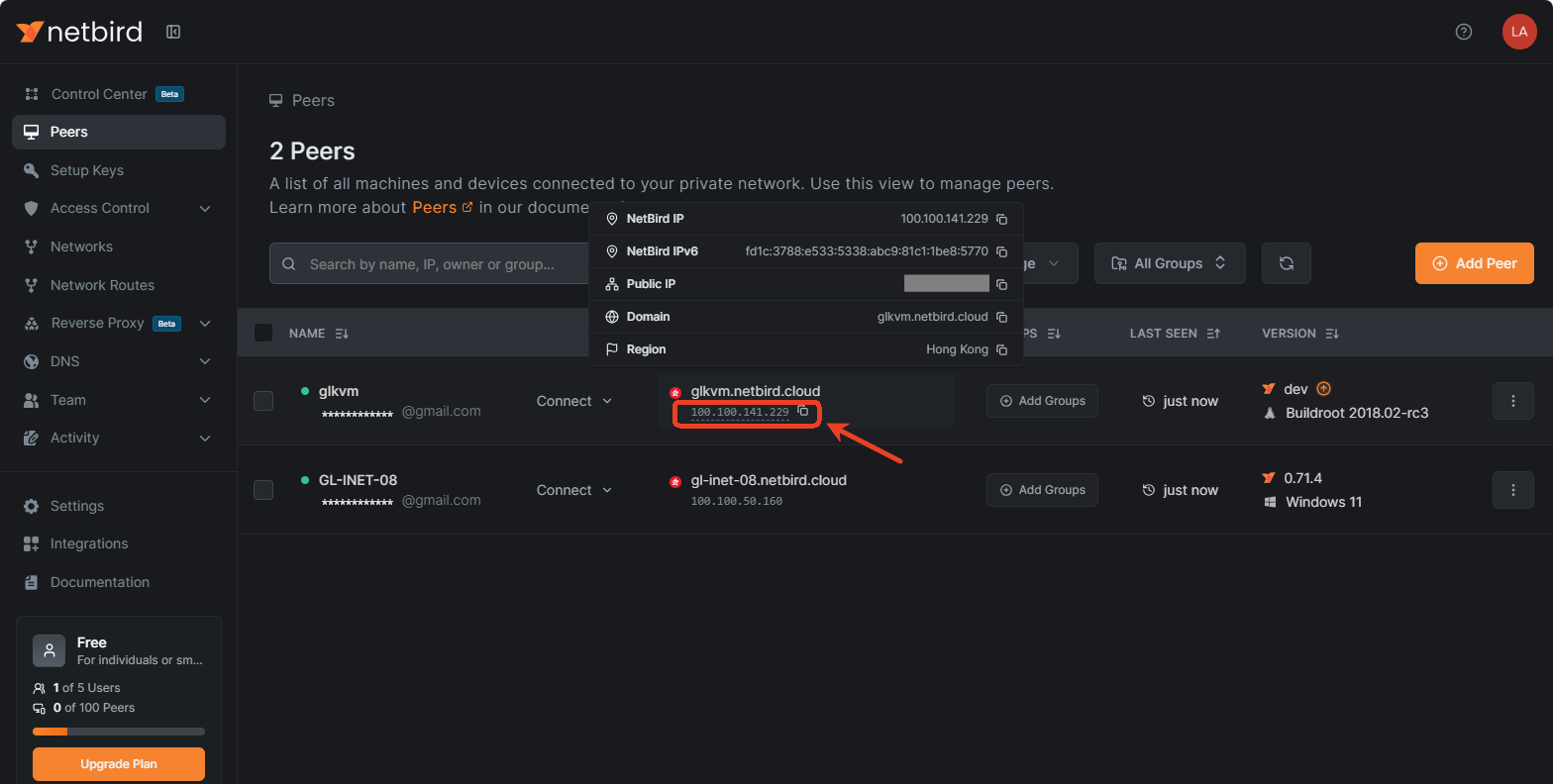Screen dimensions: 1553x784
Task: Open the All Groups dropdown
Action: pyautogui.click(x=1170, y=263)
